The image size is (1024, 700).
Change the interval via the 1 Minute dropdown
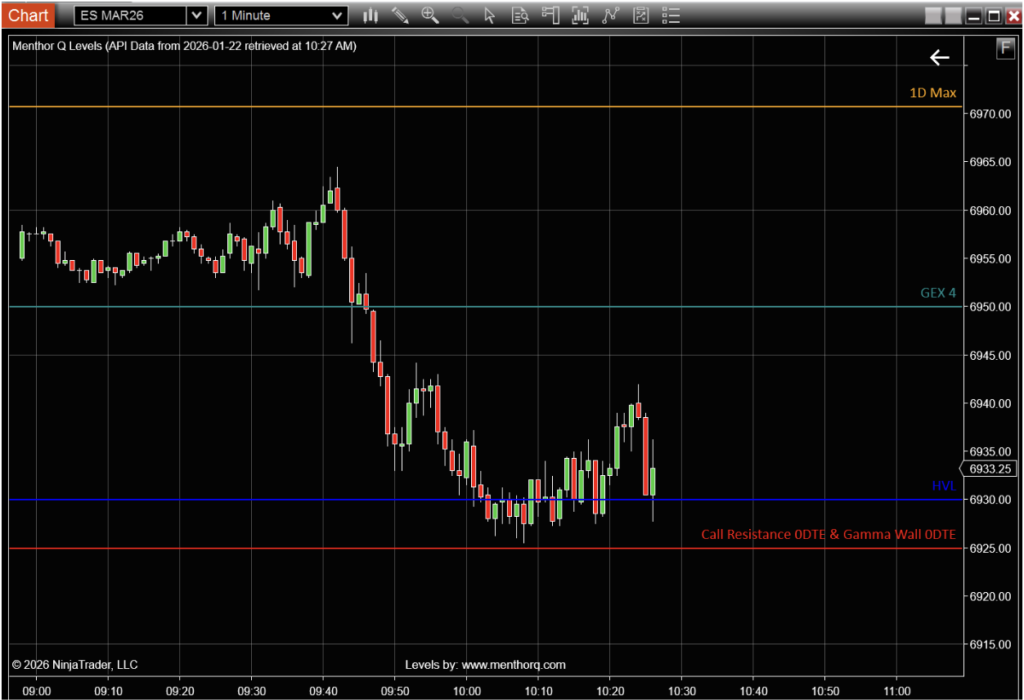[x=280, y=15]
